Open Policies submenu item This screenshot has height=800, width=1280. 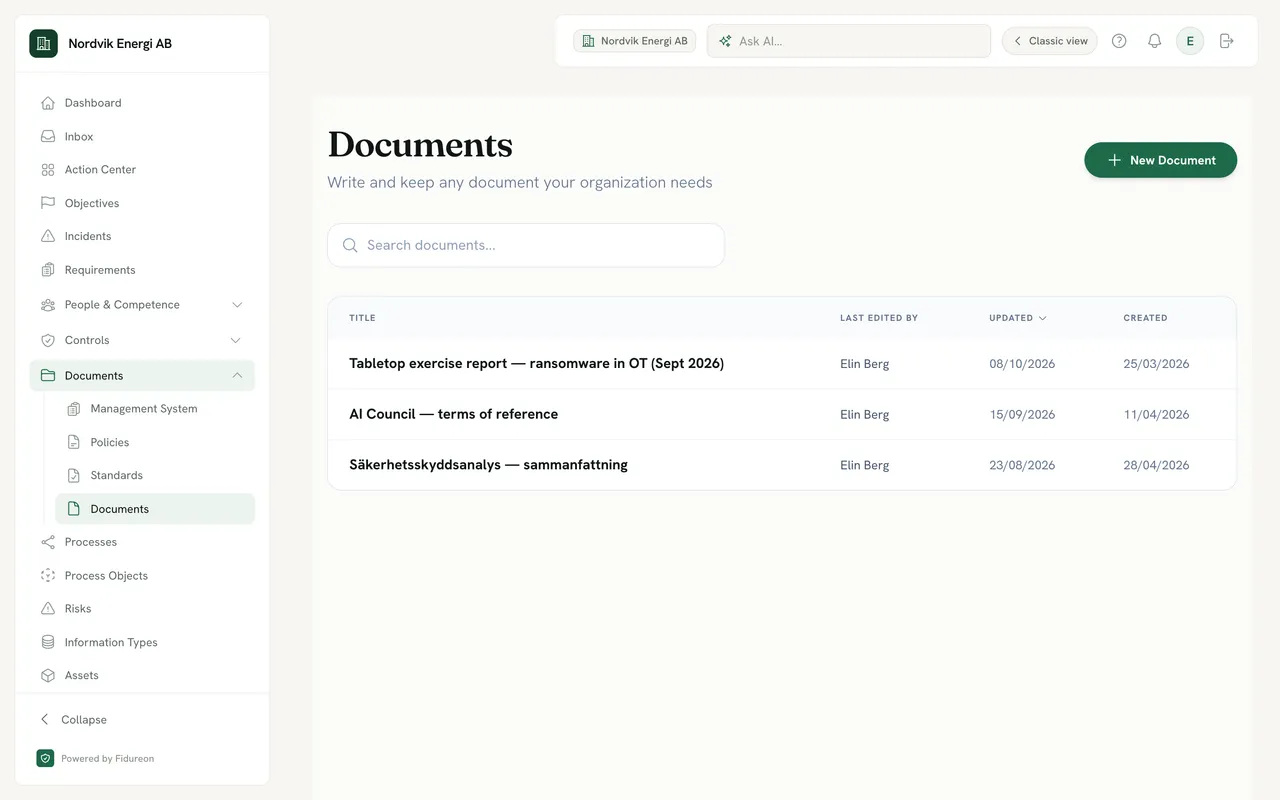pyautogui.click(x=155, y=442)
